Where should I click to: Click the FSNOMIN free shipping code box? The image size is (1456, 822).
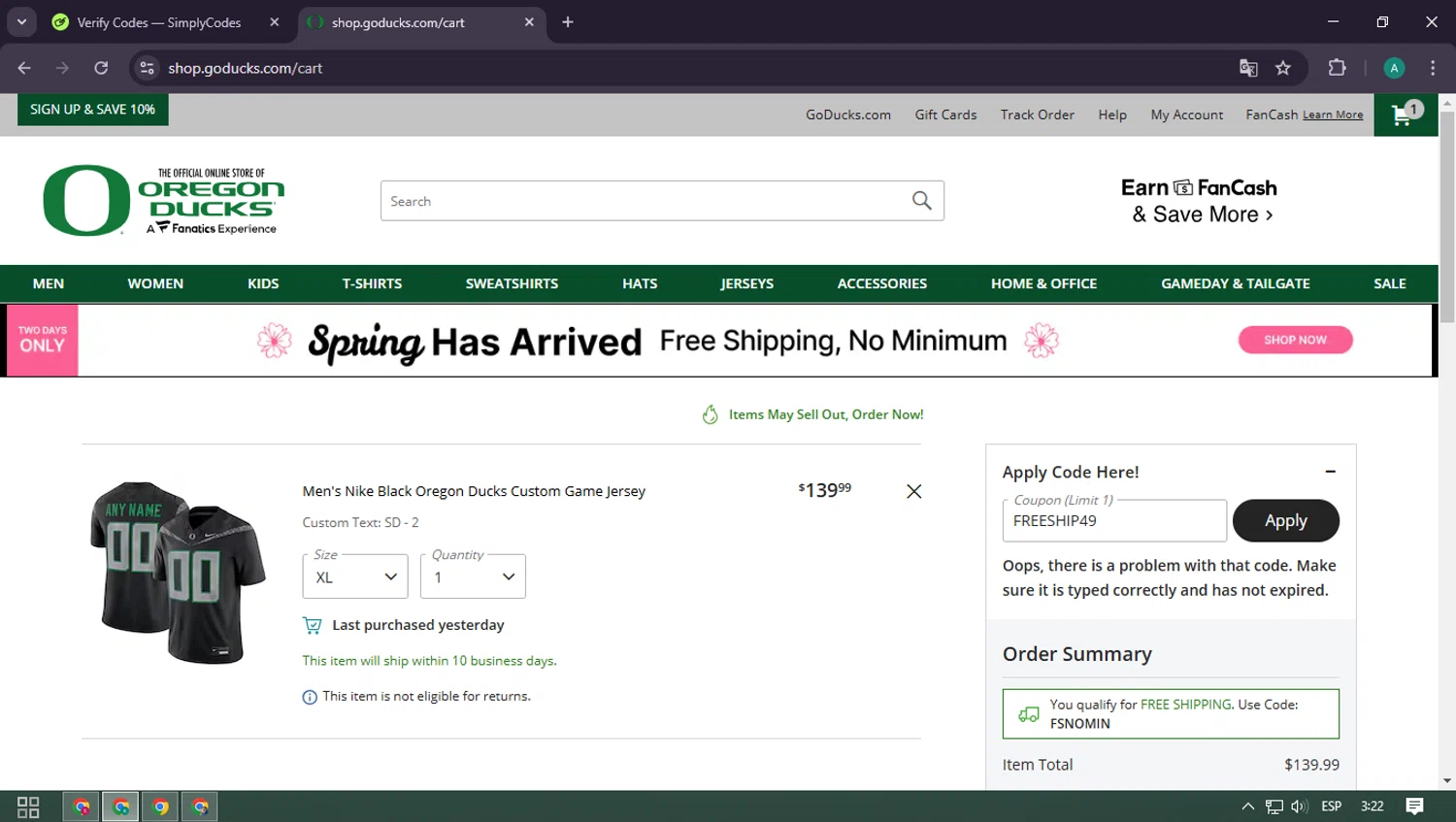tap(1171, 714)
